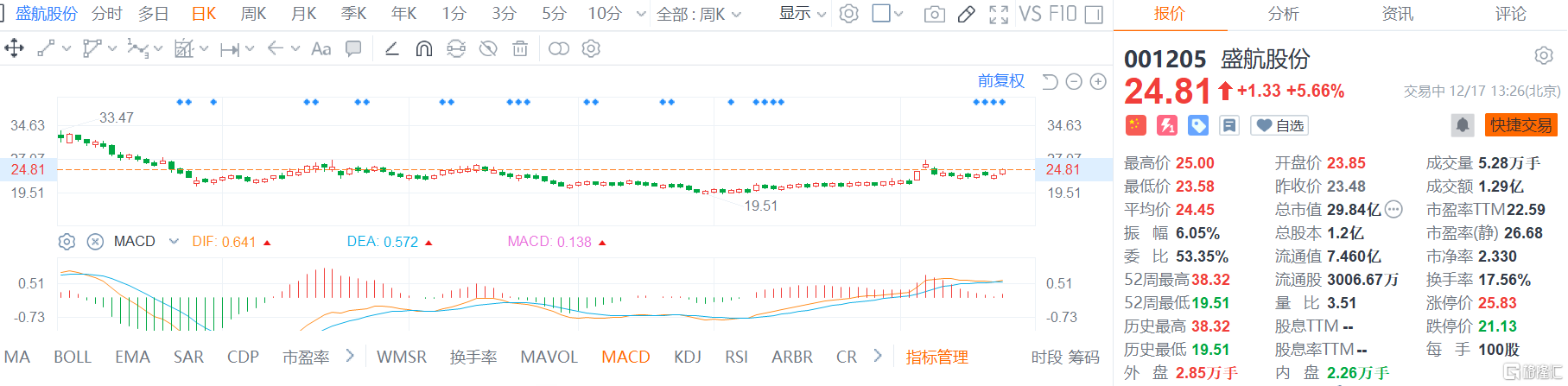The height and width of the screenshot is (386, 1568).
Task: Click the 前复权 adjustment link
Action: tap(1001, 80)
